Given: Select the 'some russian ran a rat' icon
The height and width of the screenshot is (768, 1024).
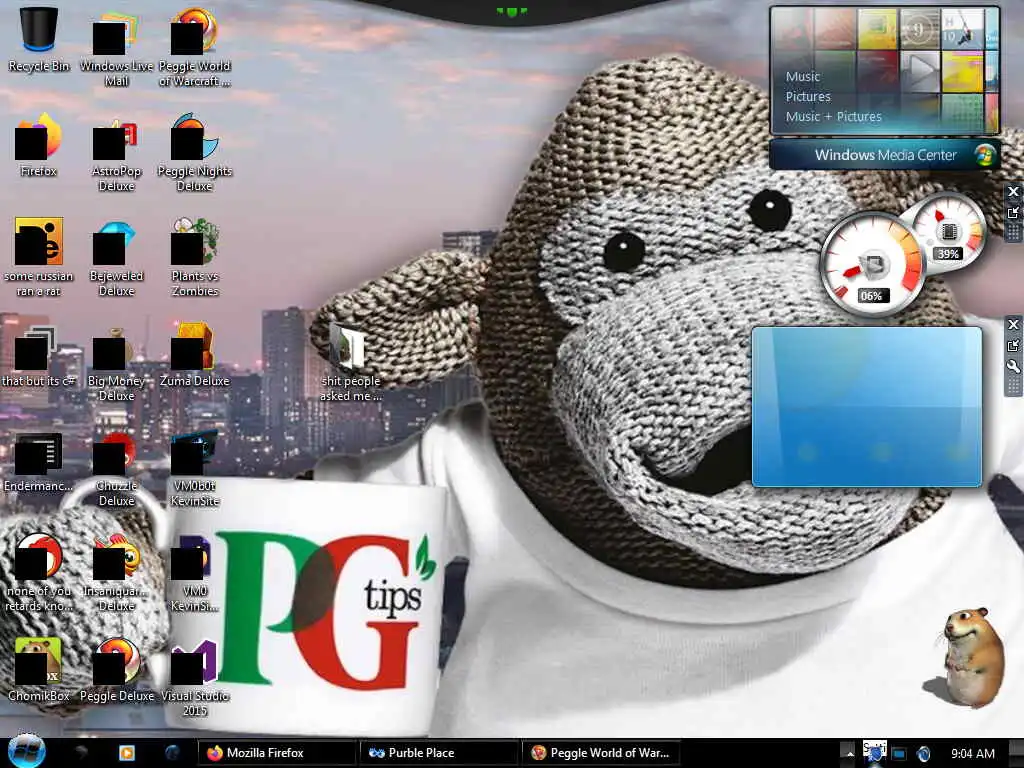Looking at the screenshot, I should 39,257.
